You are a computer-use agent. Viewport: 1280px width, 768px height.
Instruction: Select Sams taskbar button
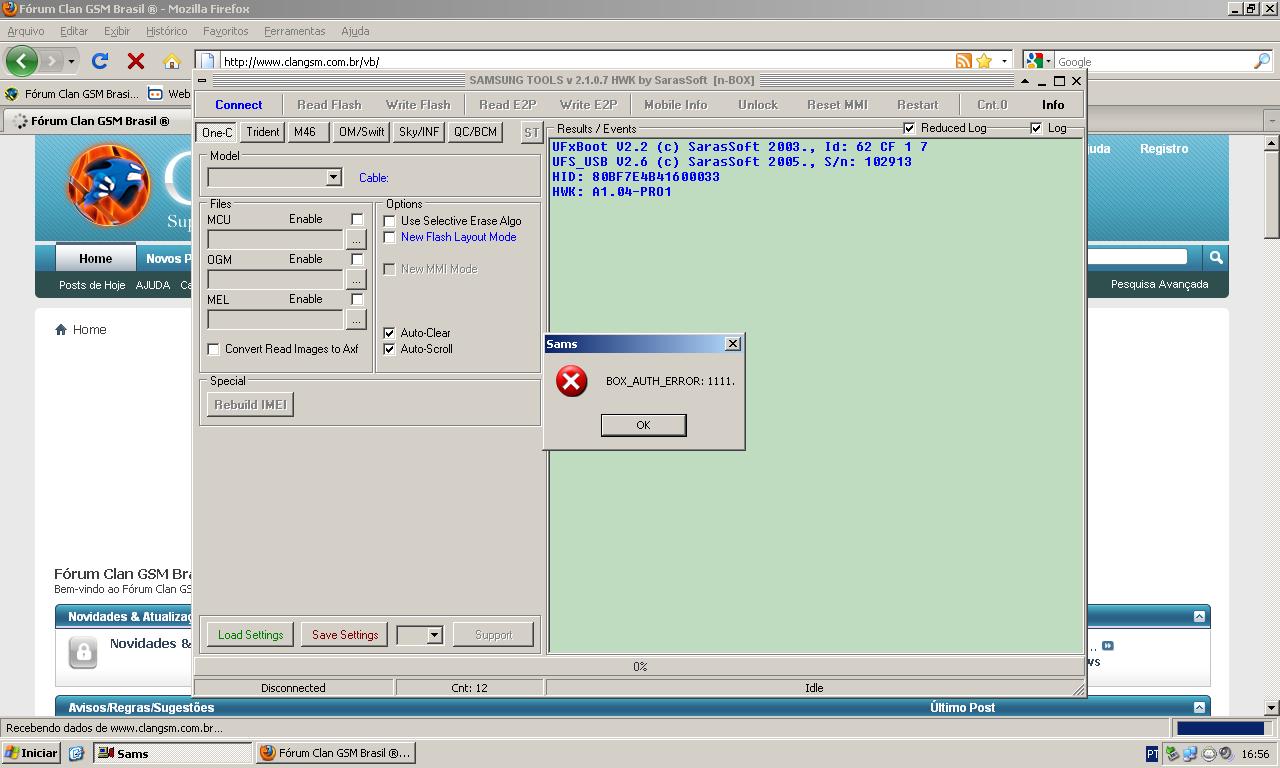[x=173, y=753]
